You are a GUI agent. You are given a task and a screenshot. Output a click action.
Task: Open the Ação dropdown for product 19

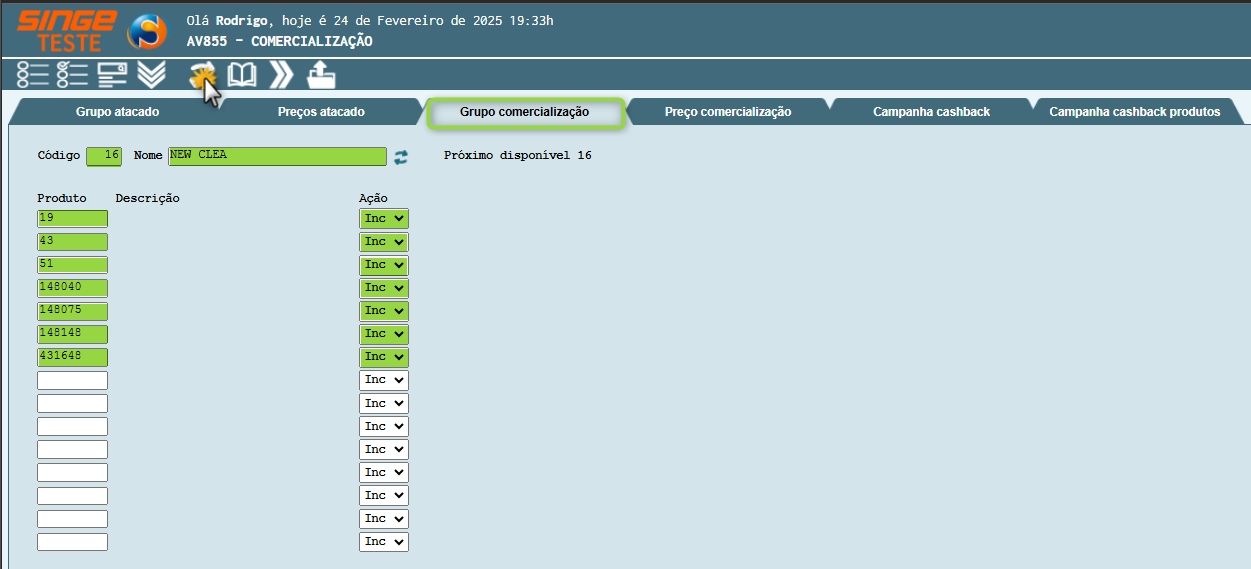pos(384,218)
